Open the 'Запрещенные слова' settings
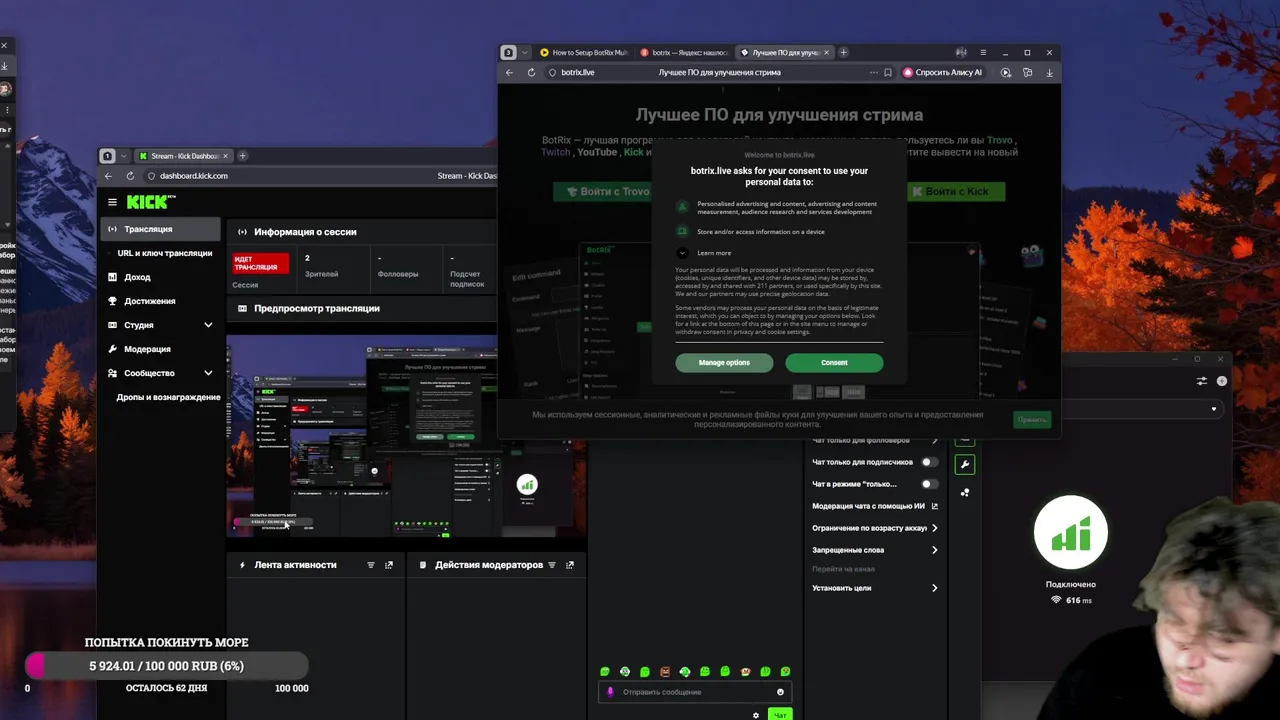Viewport: 1280px width, 720px height. coord(875,550)
